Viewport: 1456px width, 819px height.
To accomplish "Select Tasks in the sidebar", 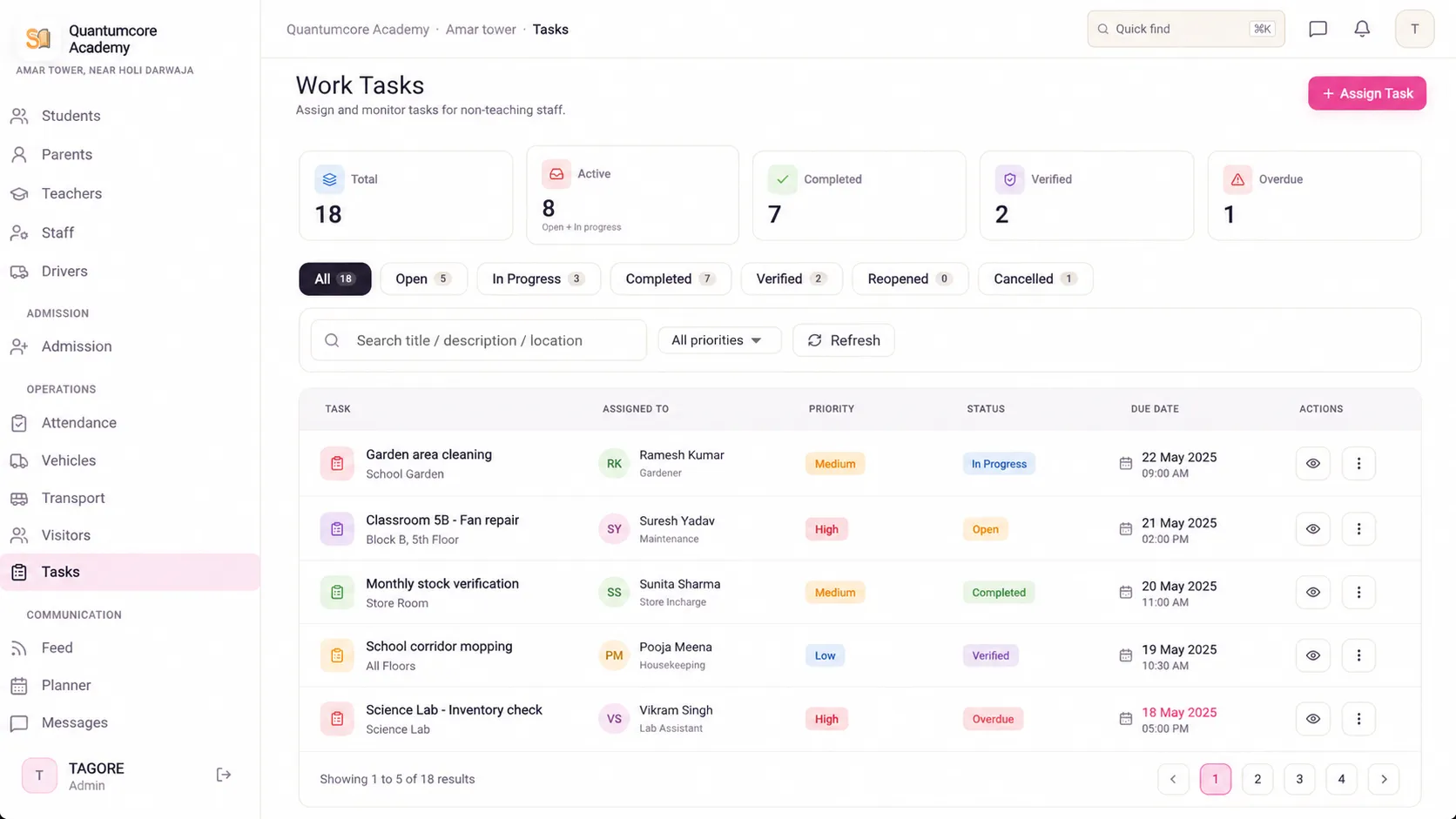I will click(130, 572).
